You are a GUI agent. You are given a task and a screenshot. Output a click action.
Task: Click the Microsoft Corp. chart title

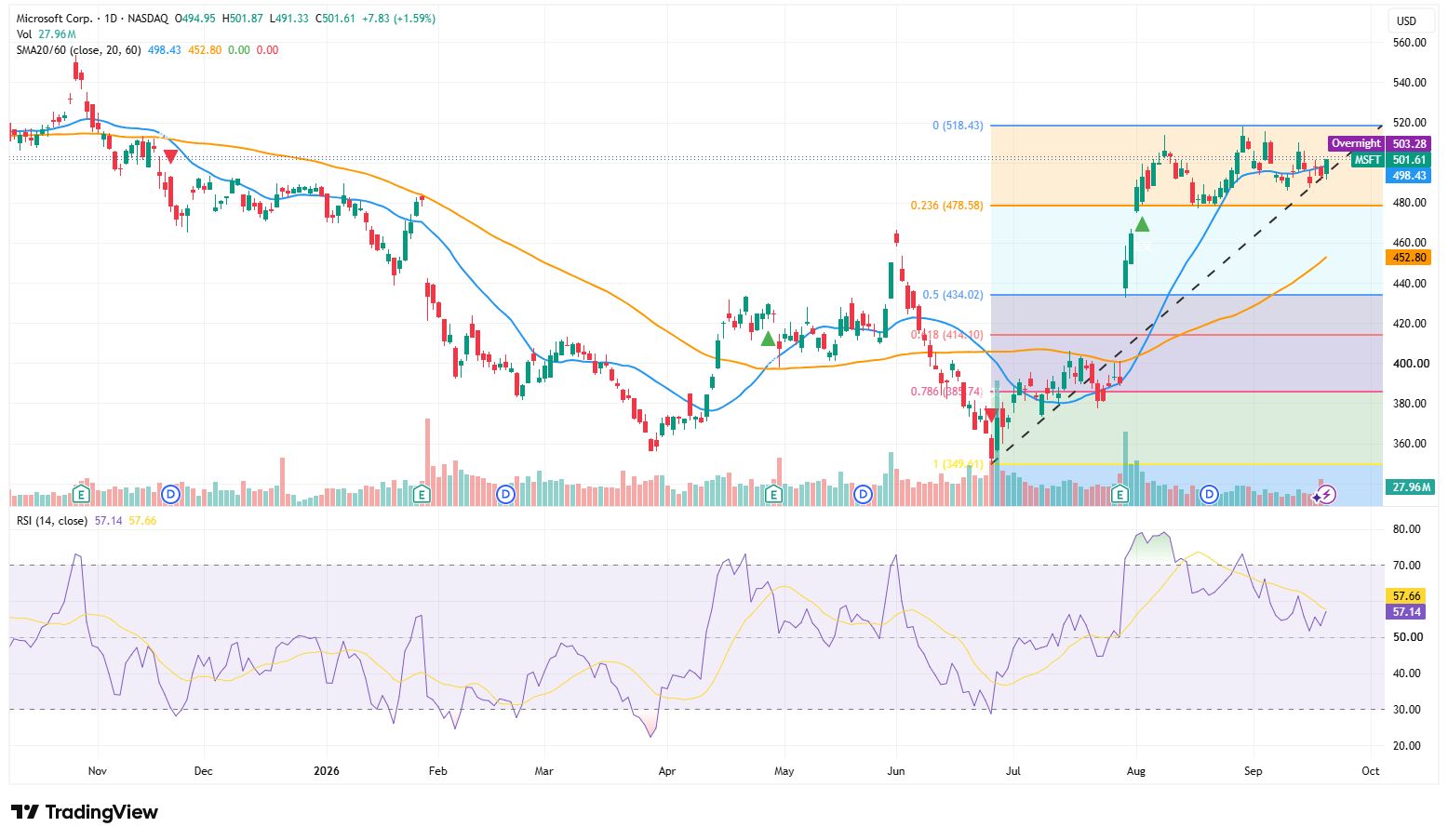point(56,19)
